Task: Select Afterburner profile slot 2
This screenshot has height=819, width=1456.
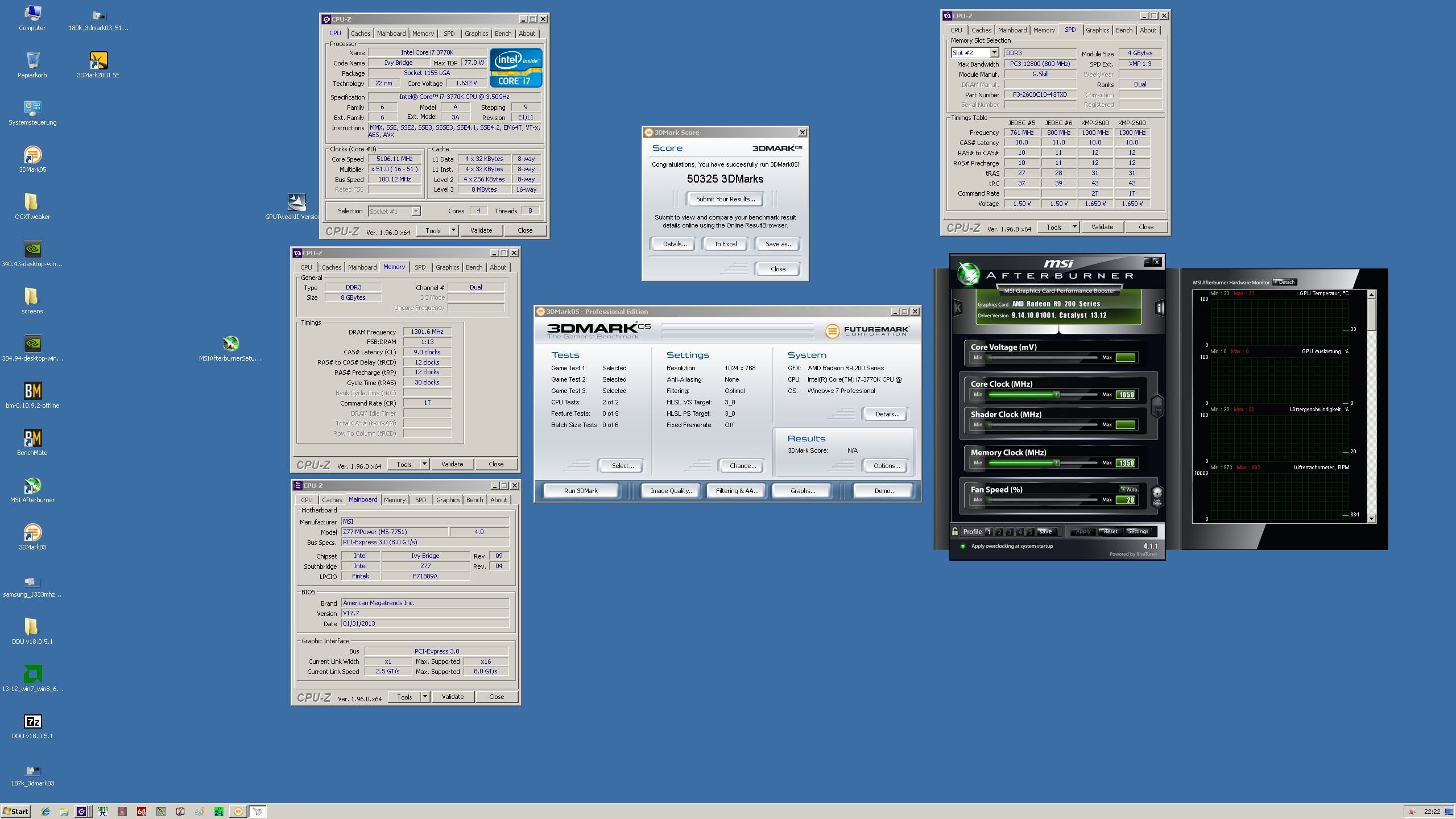Action: (999, 532)
